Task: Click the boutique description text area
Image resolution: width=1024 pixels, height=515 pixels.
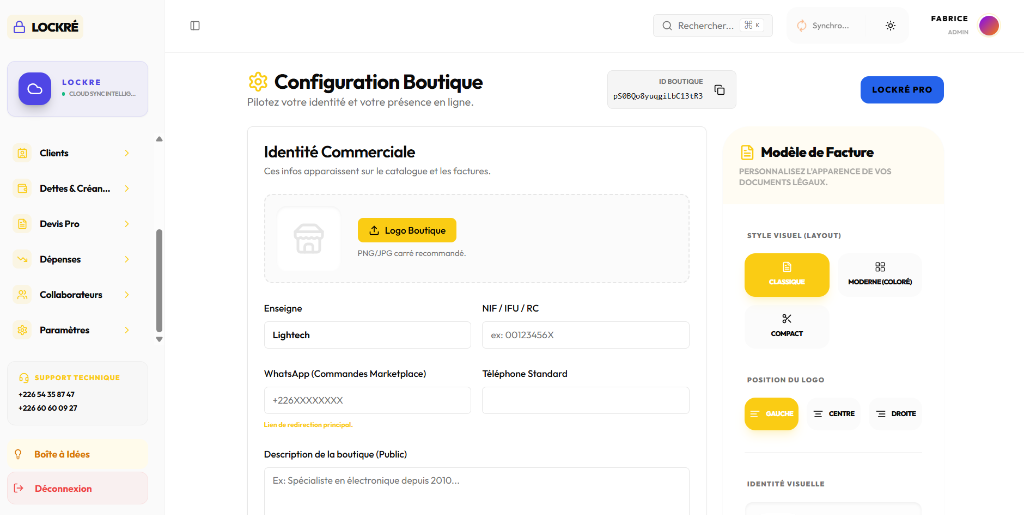Action: coord(477,491)
